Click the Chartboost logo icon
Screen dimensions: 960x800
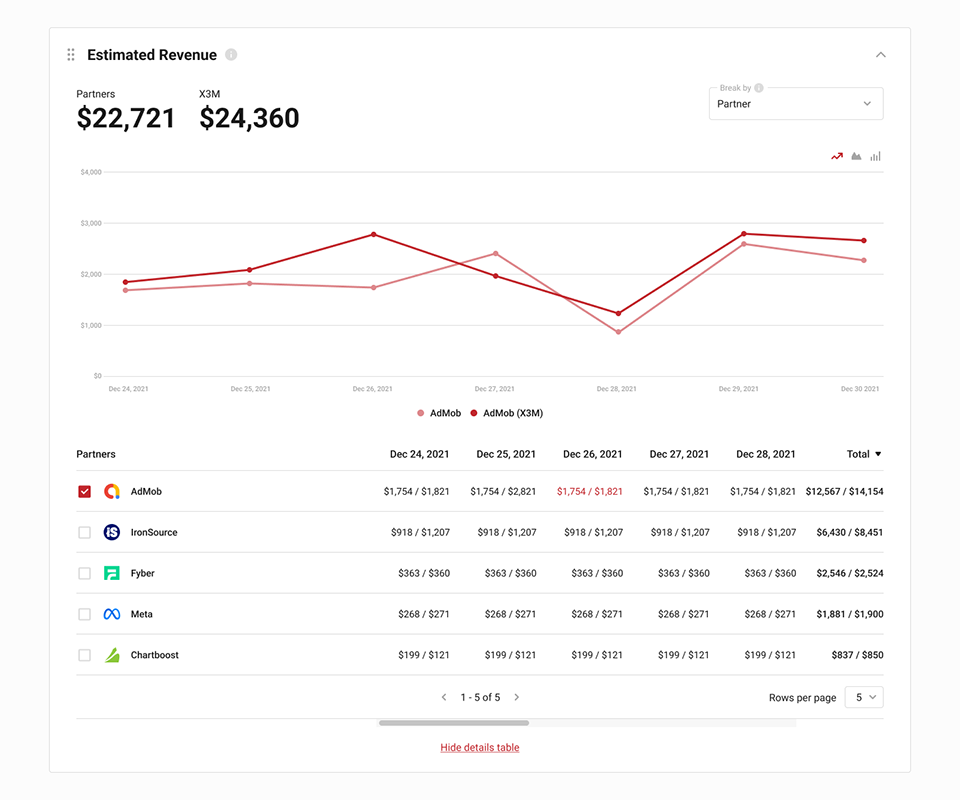click(111, 655)
